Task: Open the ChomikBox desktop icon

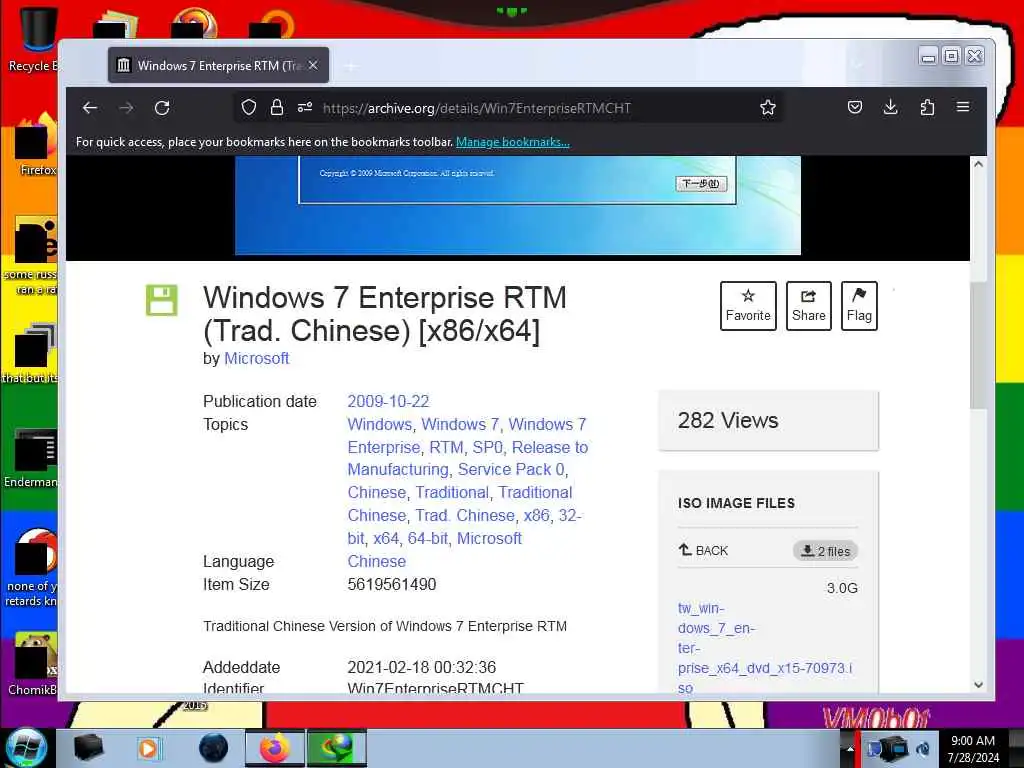Action: click(33, 665)
